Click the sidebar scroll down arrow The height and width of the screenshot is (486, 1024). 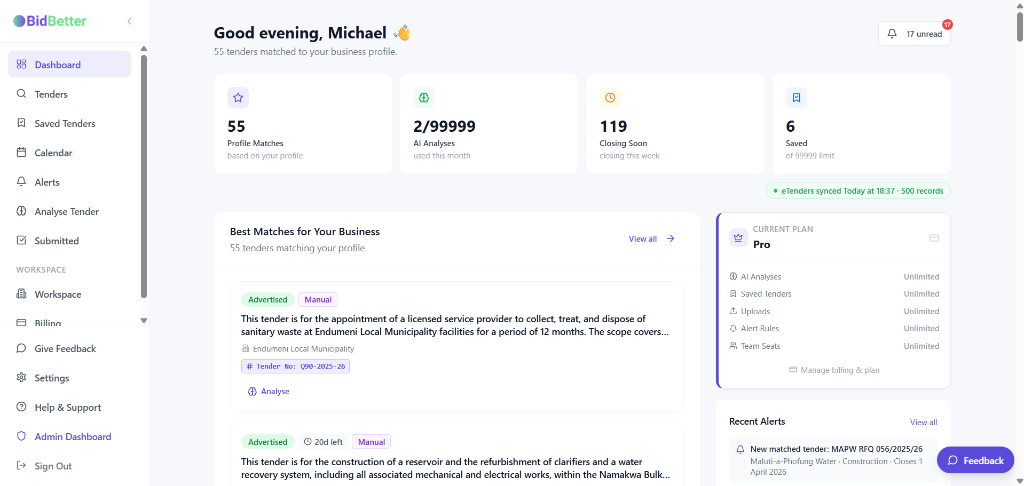(x=144, y=321)
